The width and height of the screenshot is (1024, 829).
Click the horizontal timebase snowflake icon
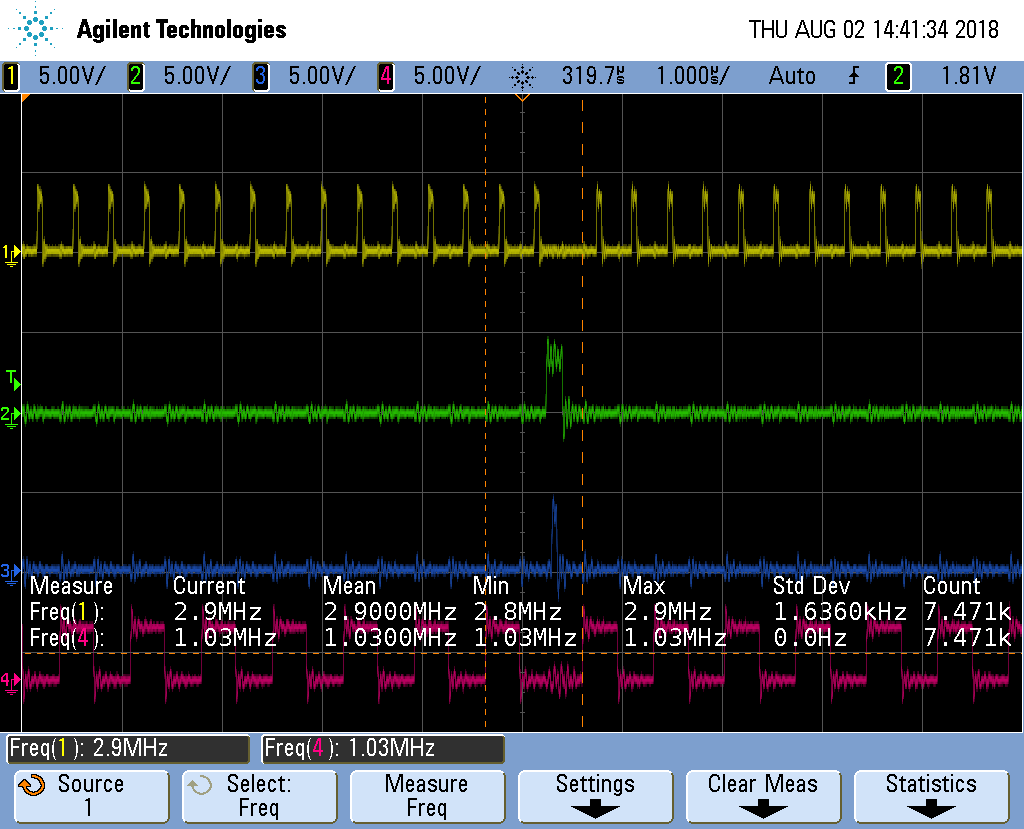524,76
